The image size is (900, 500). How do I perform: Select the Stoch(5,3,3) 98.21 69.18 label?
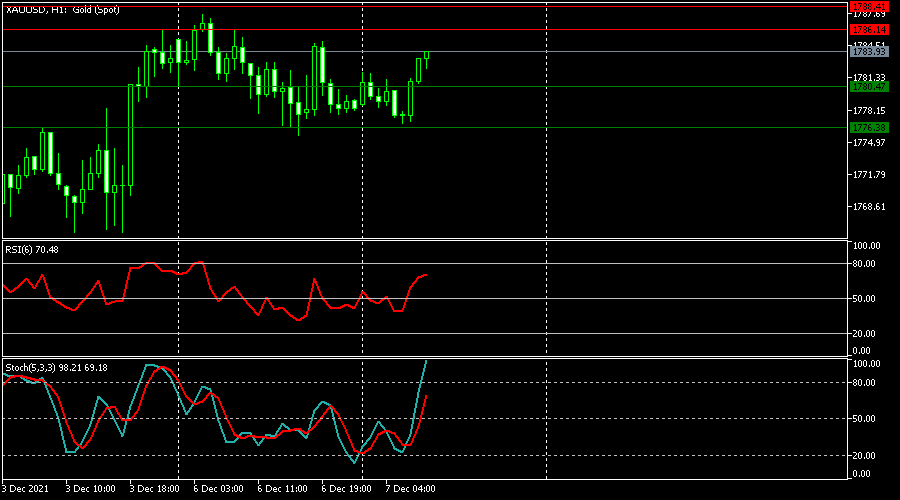coord(56,367)
